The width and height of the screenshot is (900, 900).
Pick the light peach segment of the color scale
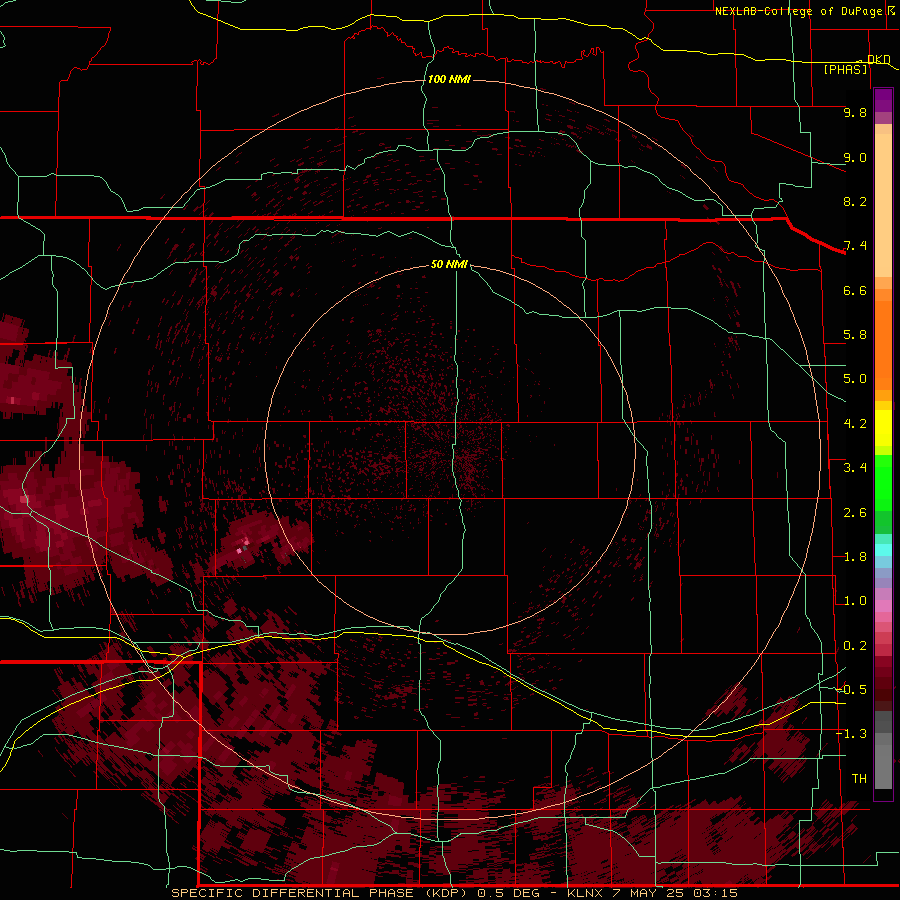(883, 207)
